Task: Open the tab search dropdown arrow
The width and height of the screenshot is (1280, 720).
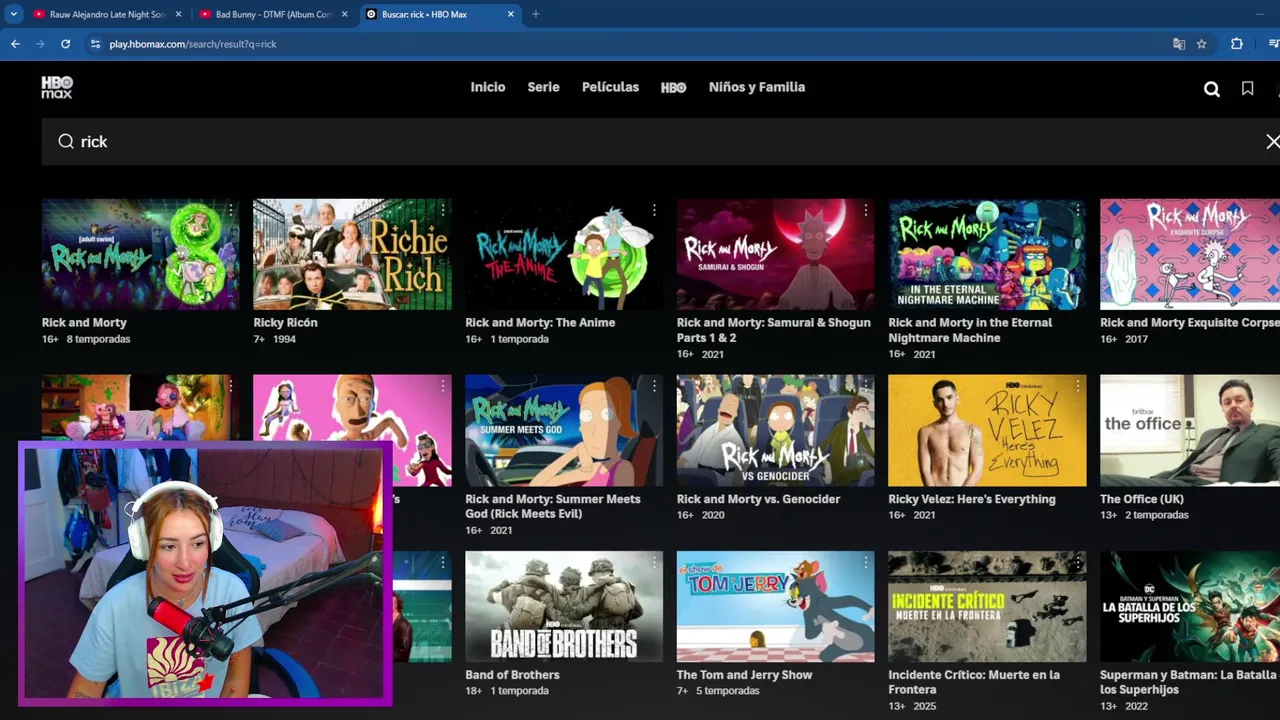Action: click(13, 14)
